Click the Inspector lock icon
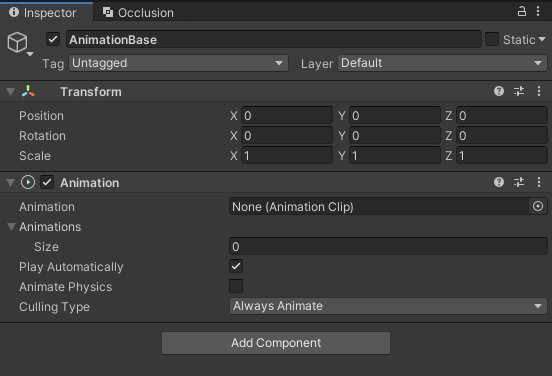 click(x=522, y=11)
